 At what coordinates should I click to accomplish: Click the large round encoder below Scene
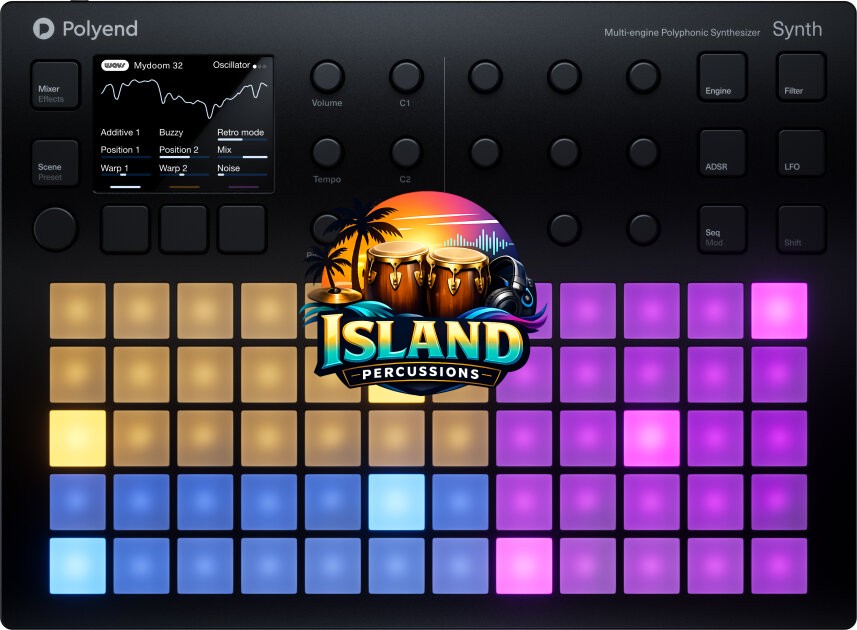click(55, 228)
